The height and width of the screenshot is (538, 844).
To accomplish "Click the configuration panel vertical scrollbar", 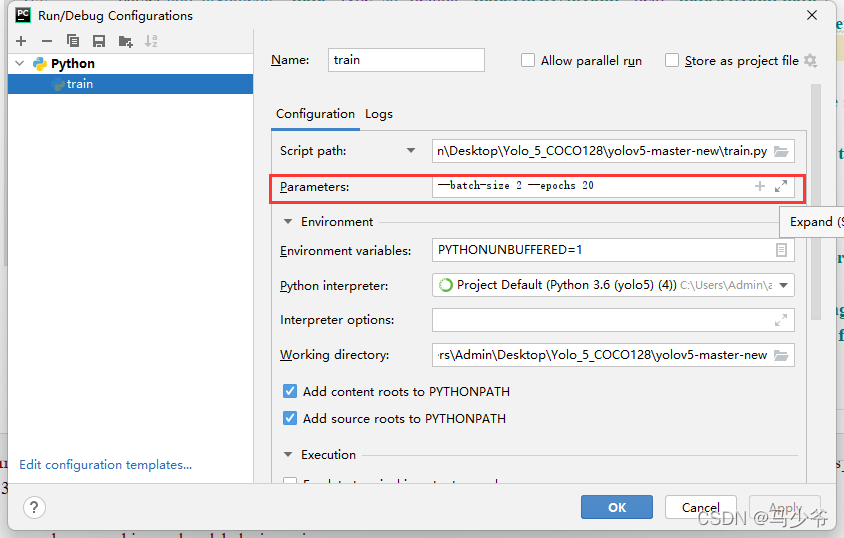I will (815, 202).
